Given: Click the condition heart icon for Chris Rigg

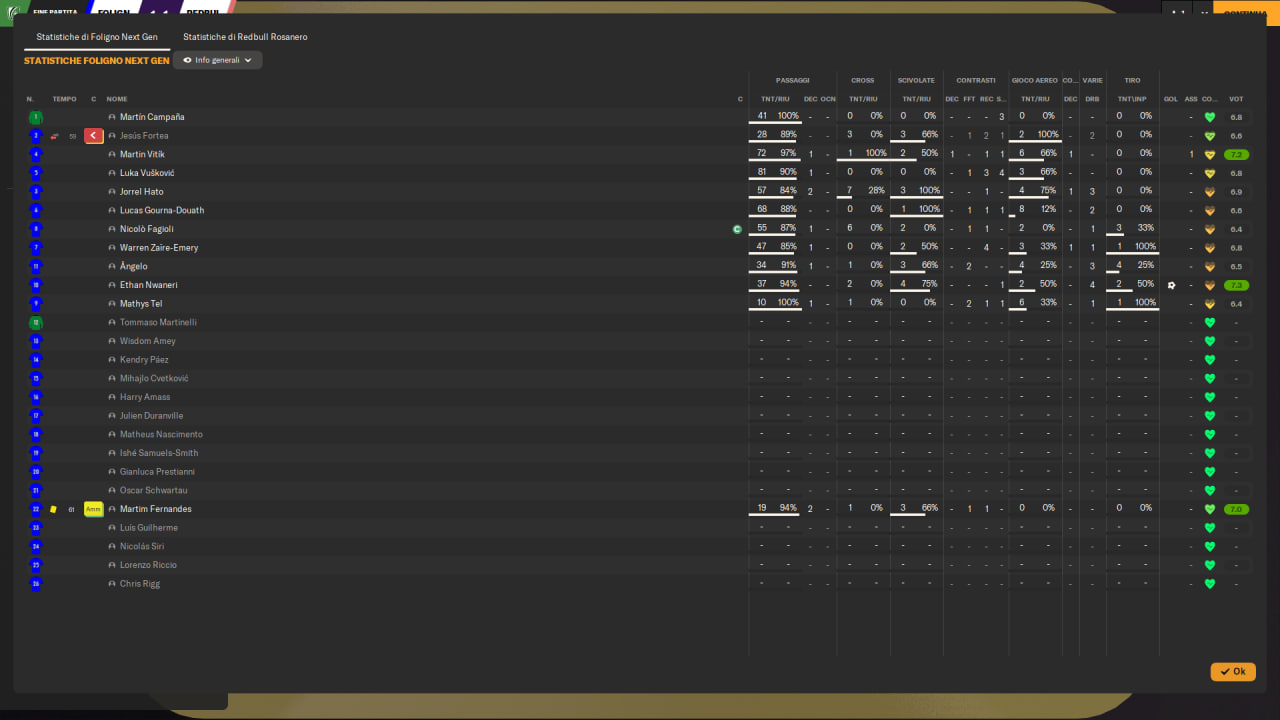Looking at the screenshot, I should 1210,584.
